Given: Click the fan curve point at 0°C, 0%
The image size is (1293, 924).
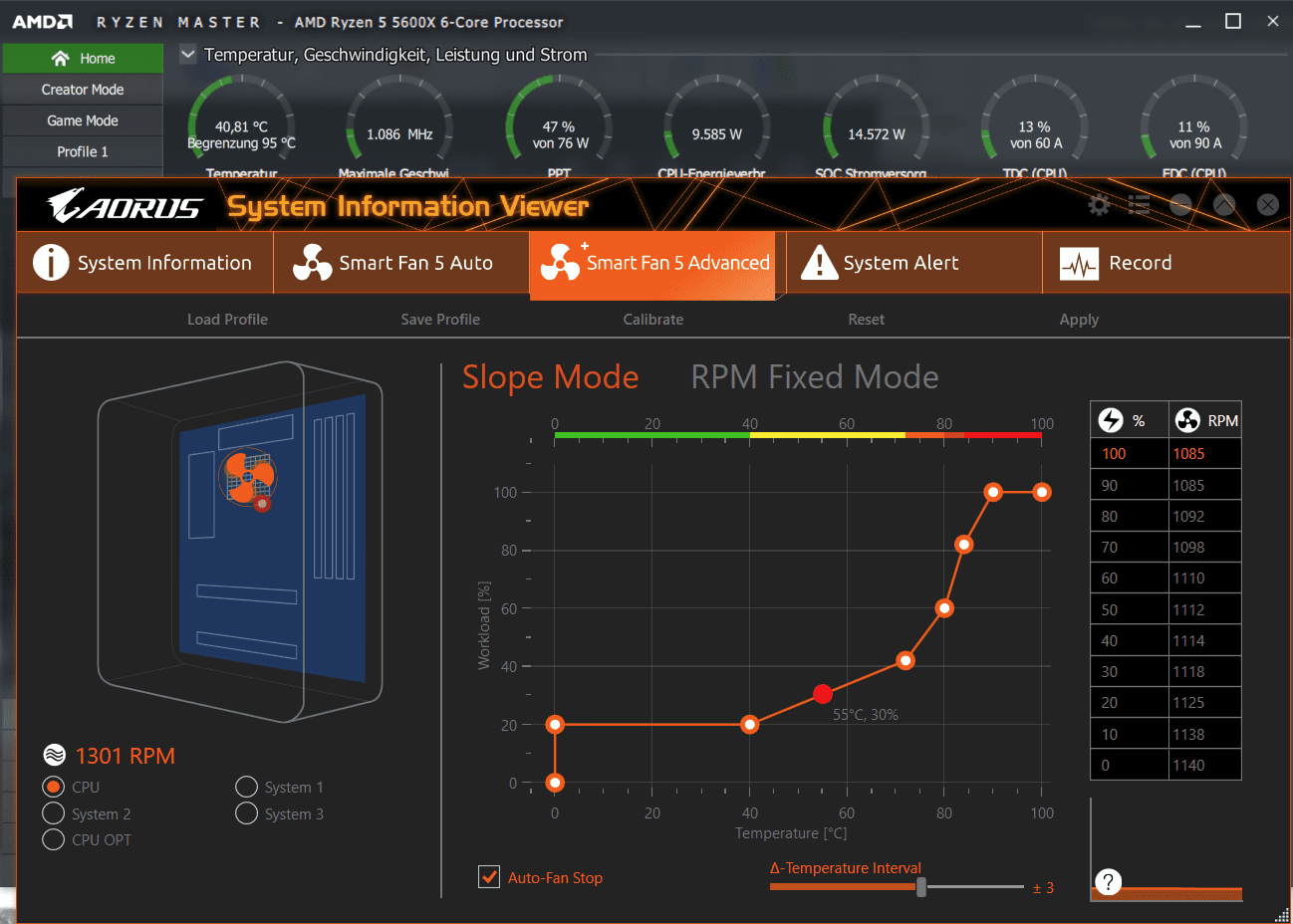Looking at the screenshot, I should click(555, 783).
